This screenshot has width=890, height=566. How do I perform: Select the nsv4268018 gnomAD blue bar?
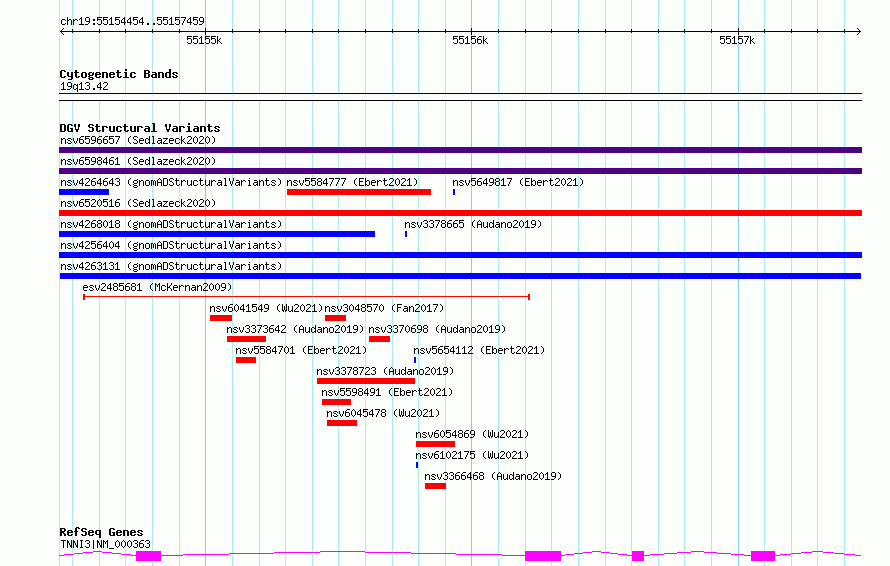pyautogui.click(x=217, y=234)
